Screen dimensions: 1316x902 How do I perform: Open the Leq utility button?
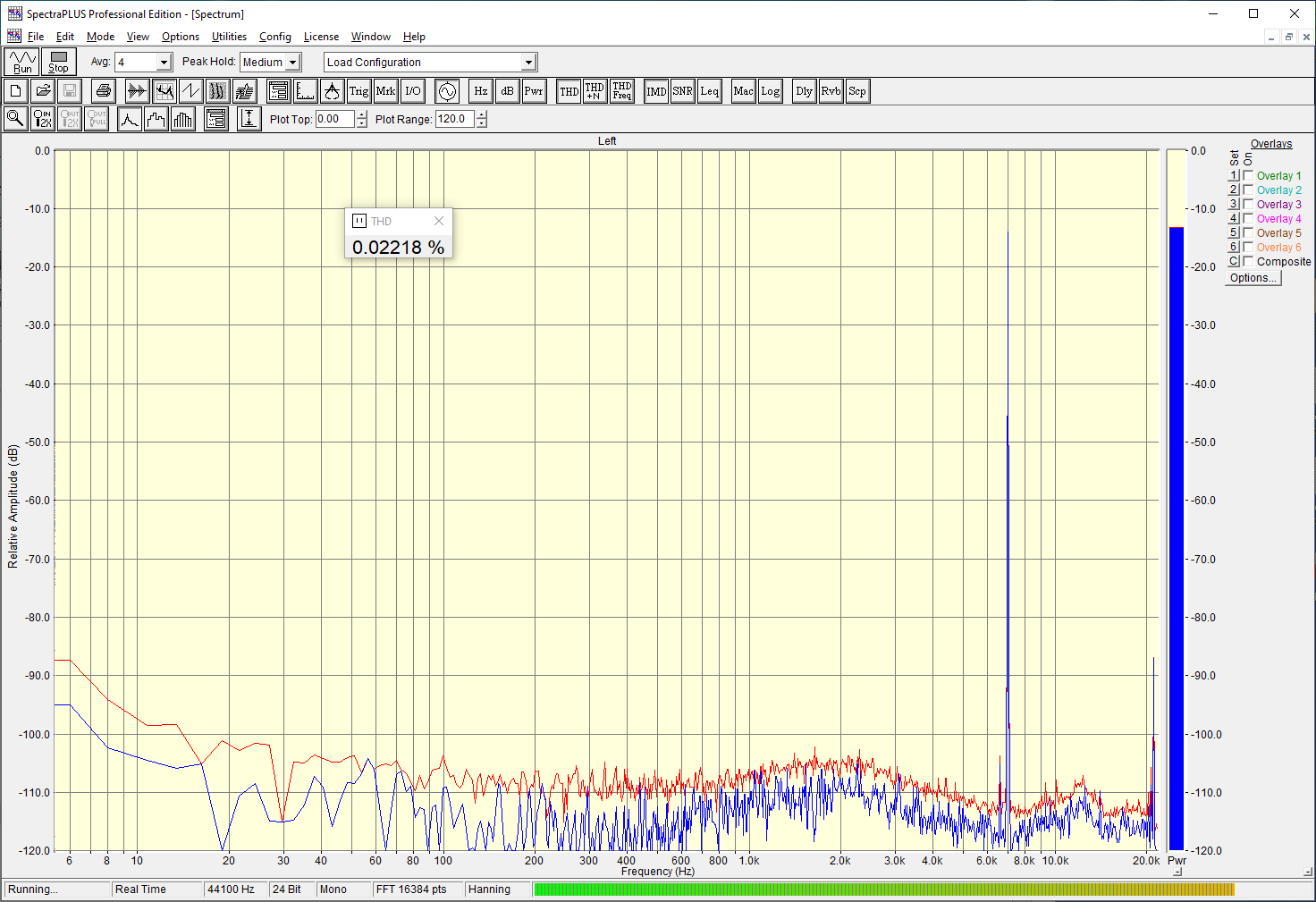click(709, 91)
